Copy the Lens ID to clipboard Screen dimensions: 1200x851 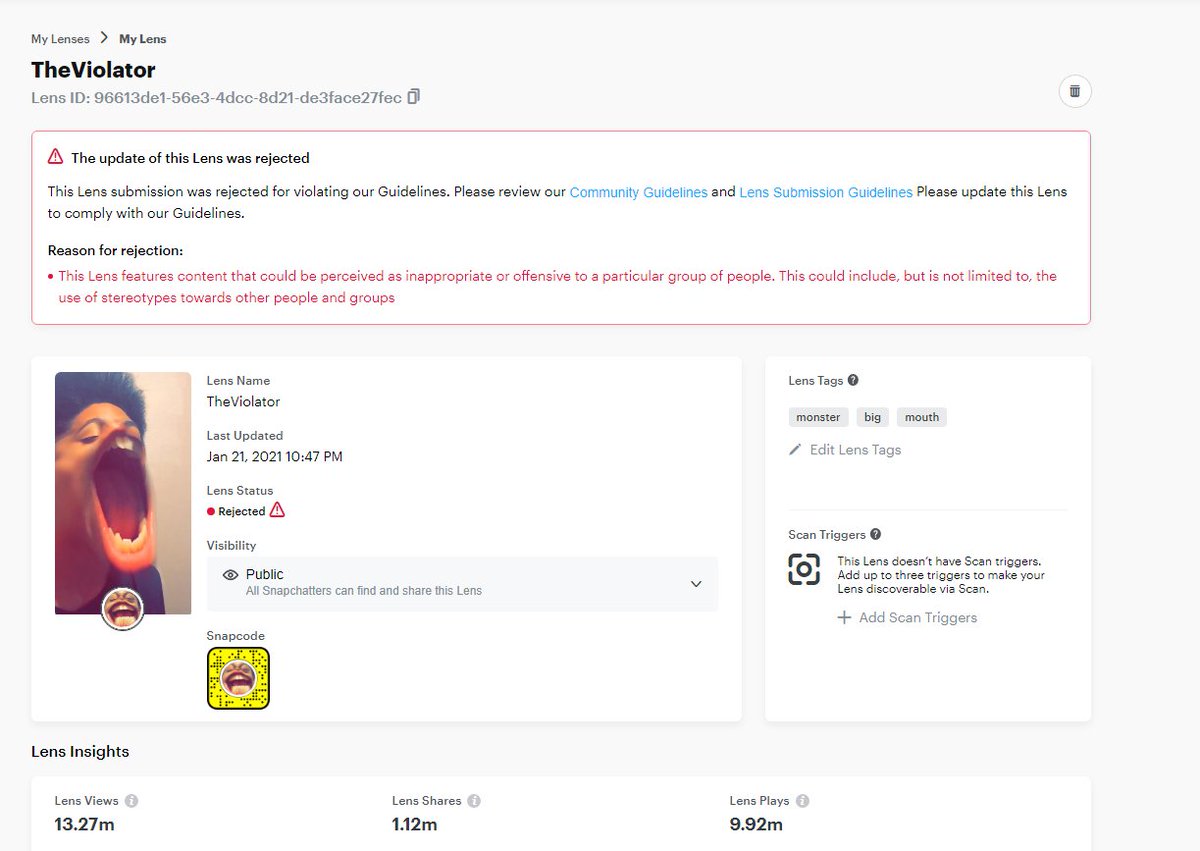[414, 97]
